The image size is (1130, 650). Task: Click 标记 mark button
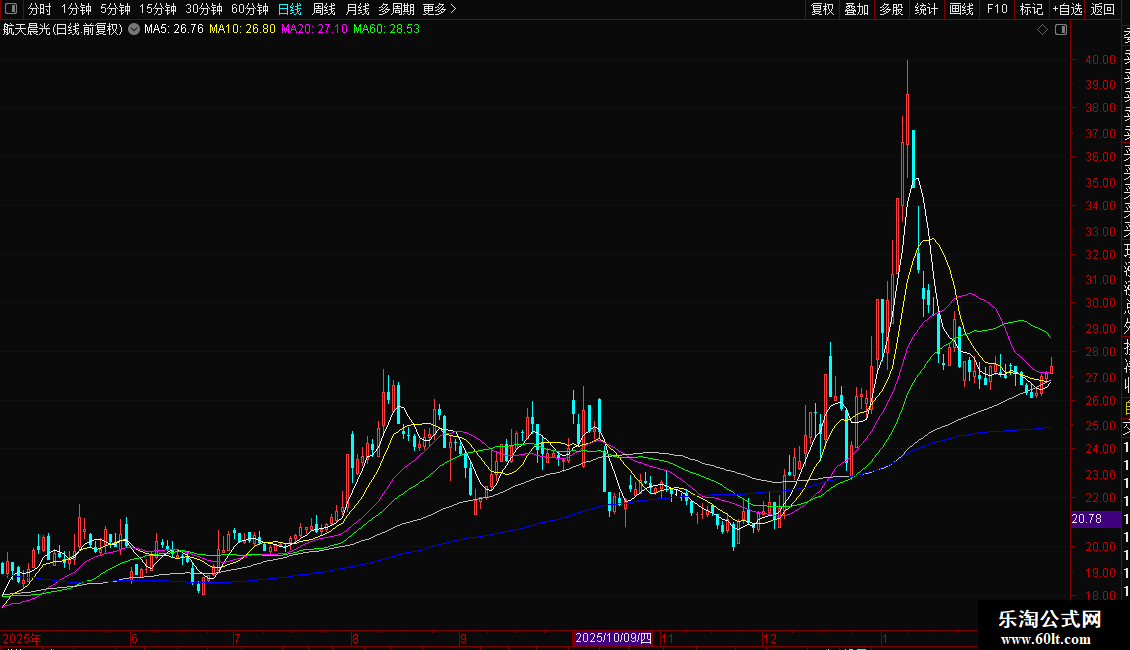coord(1031,9)
